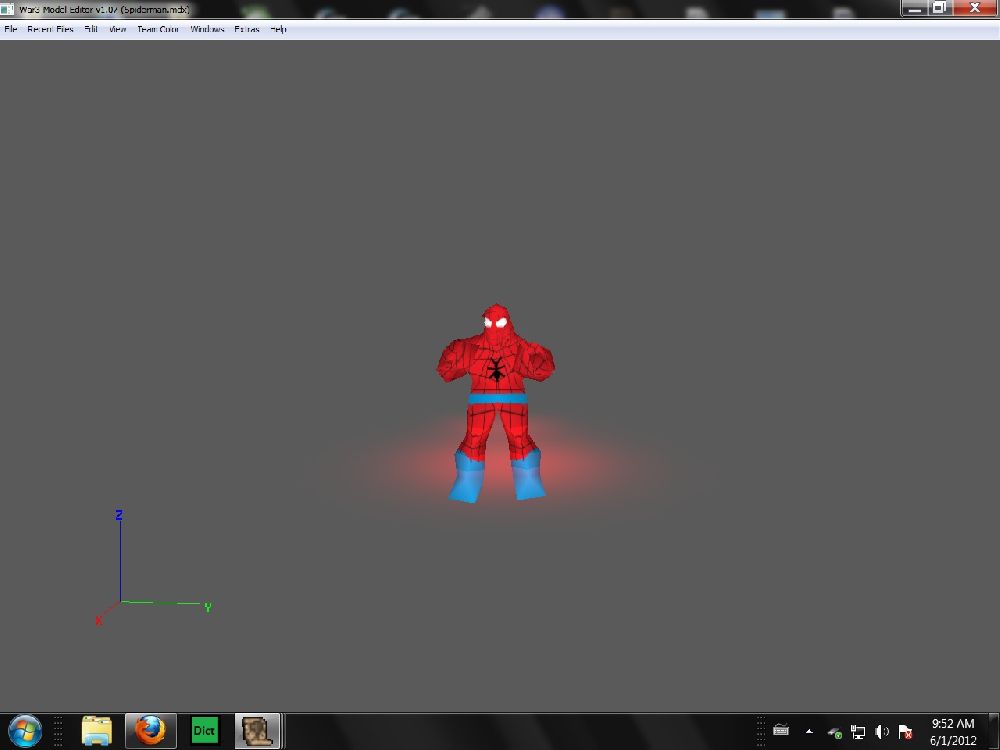Select the War3 Model Editor taskbar button

coord(258,731)
